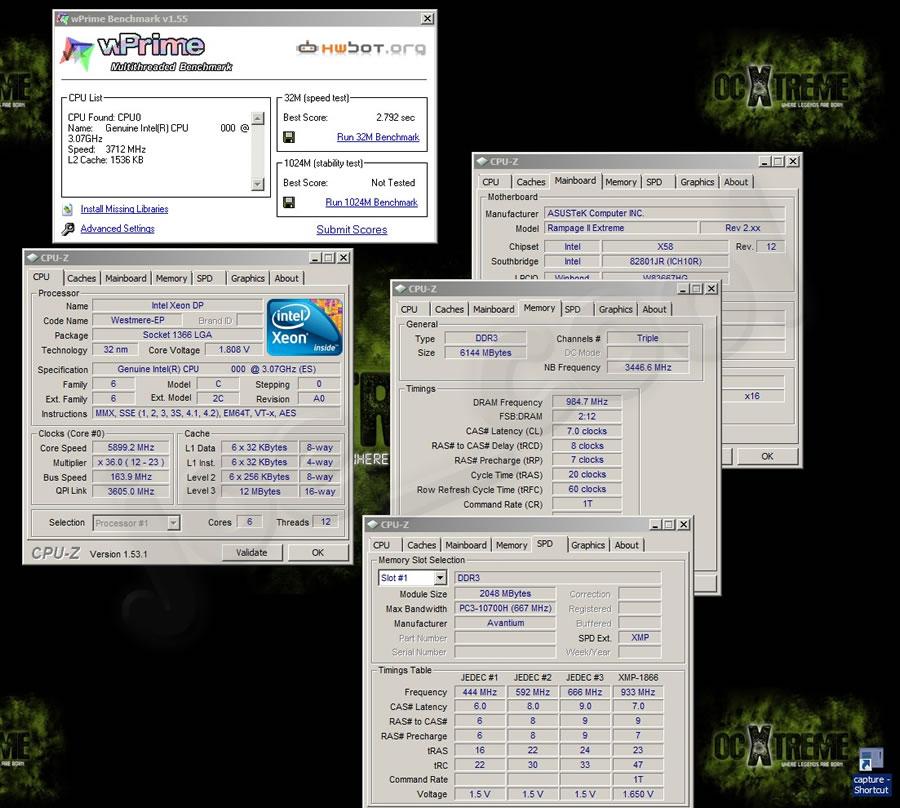The width and height of the screenshot is (900, 808).
Task: Go to the Memory tab in the SPD window
Action: tap(512, 545)
